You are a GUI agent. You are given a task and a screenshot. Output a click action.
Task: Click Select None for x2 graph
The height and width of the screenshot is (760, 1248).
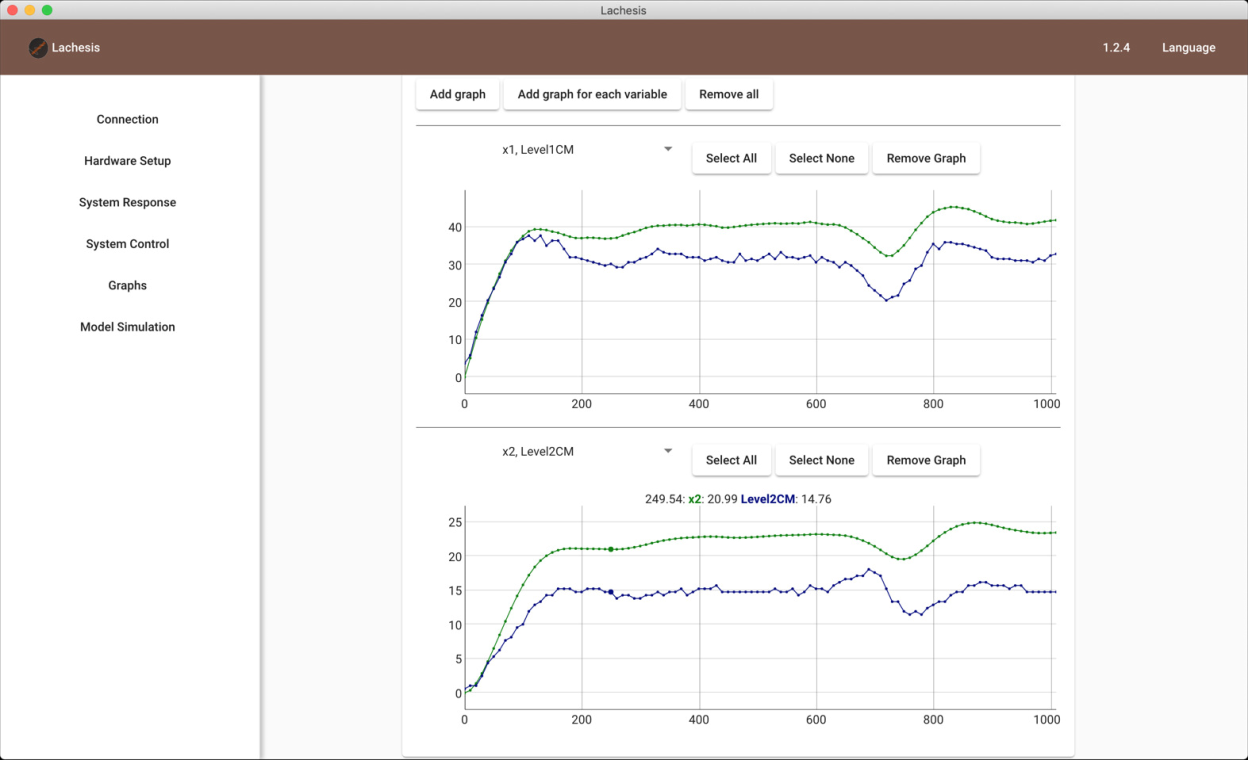(x=821, y=460)
